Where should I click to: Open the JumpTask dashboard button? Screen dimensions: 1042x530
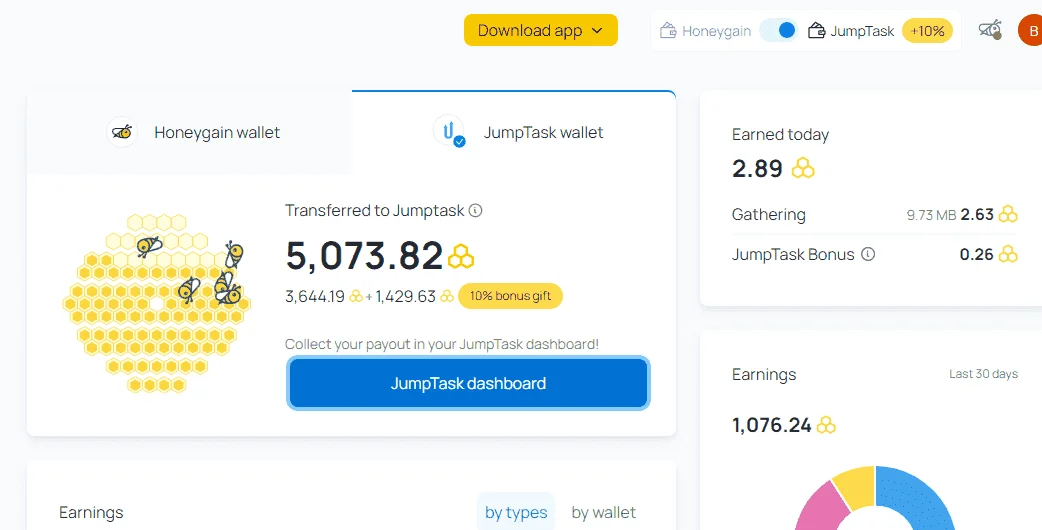[468, 383]
